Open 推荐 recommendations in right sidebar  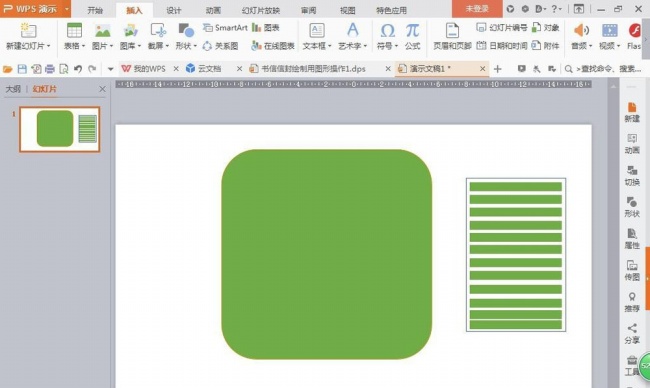632,302
